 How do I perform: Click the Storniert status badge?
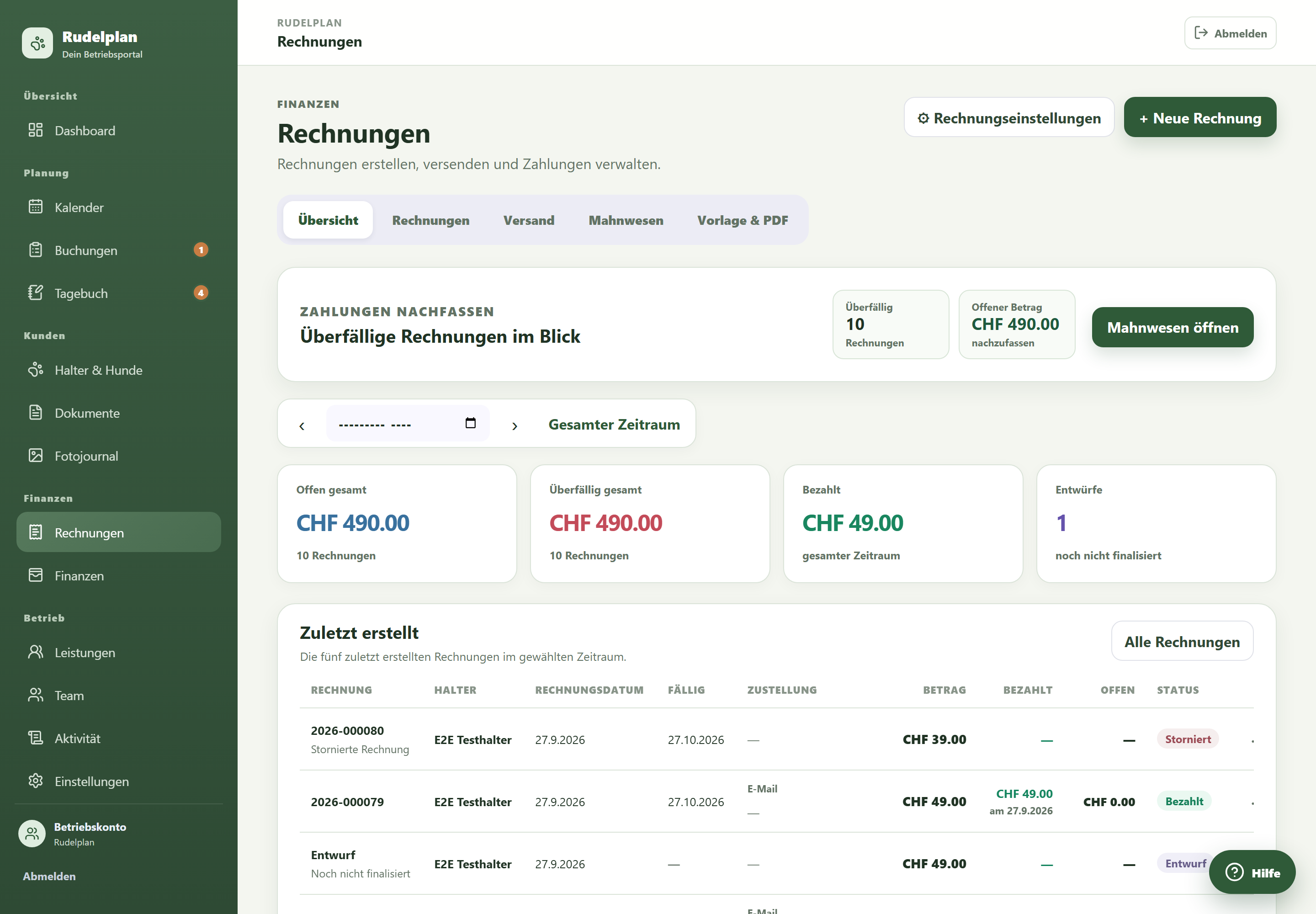(x=1188, y=739)
